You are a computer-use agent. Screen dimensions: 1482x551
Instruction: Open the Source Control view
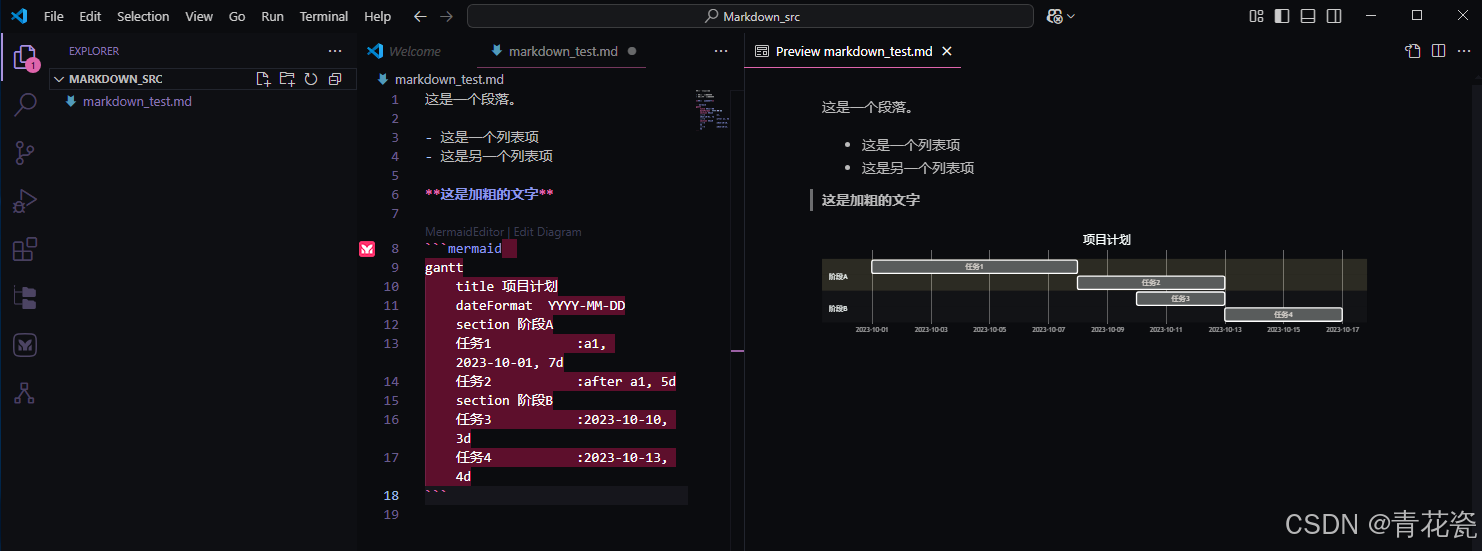24,153
